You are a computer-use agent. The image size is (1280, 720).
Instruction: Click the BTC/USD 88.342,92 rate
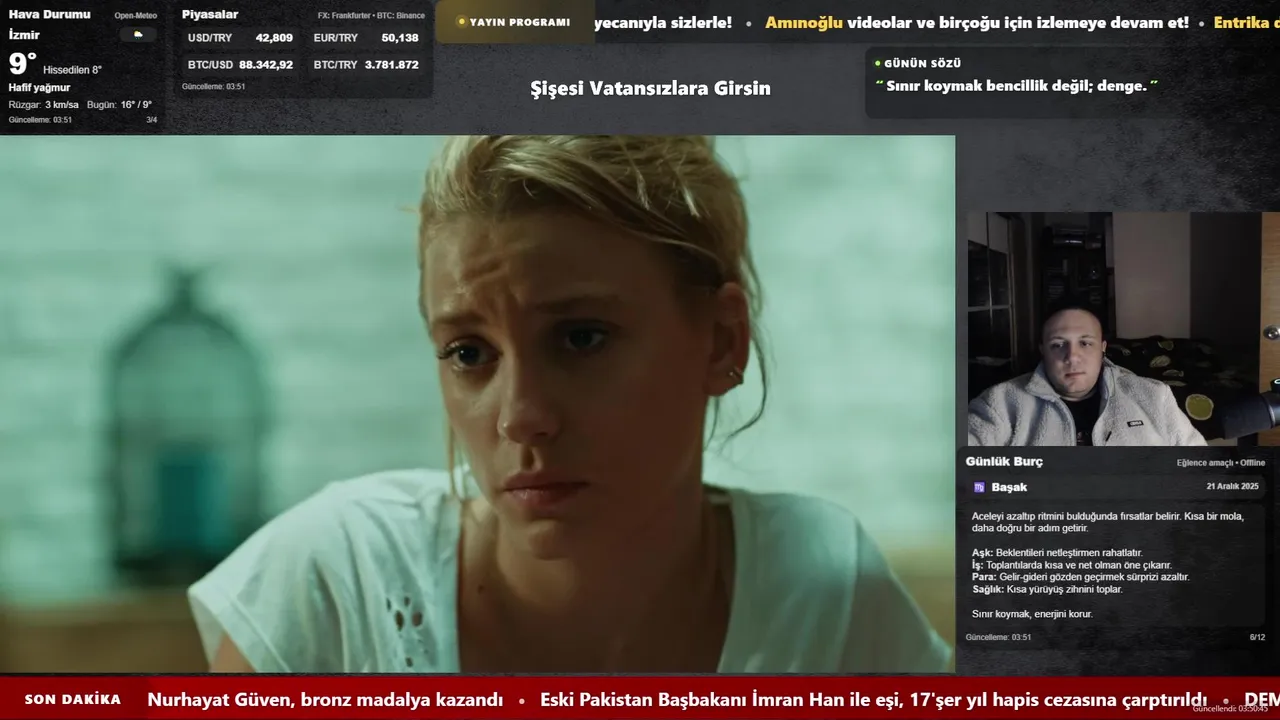coord(240,65)
